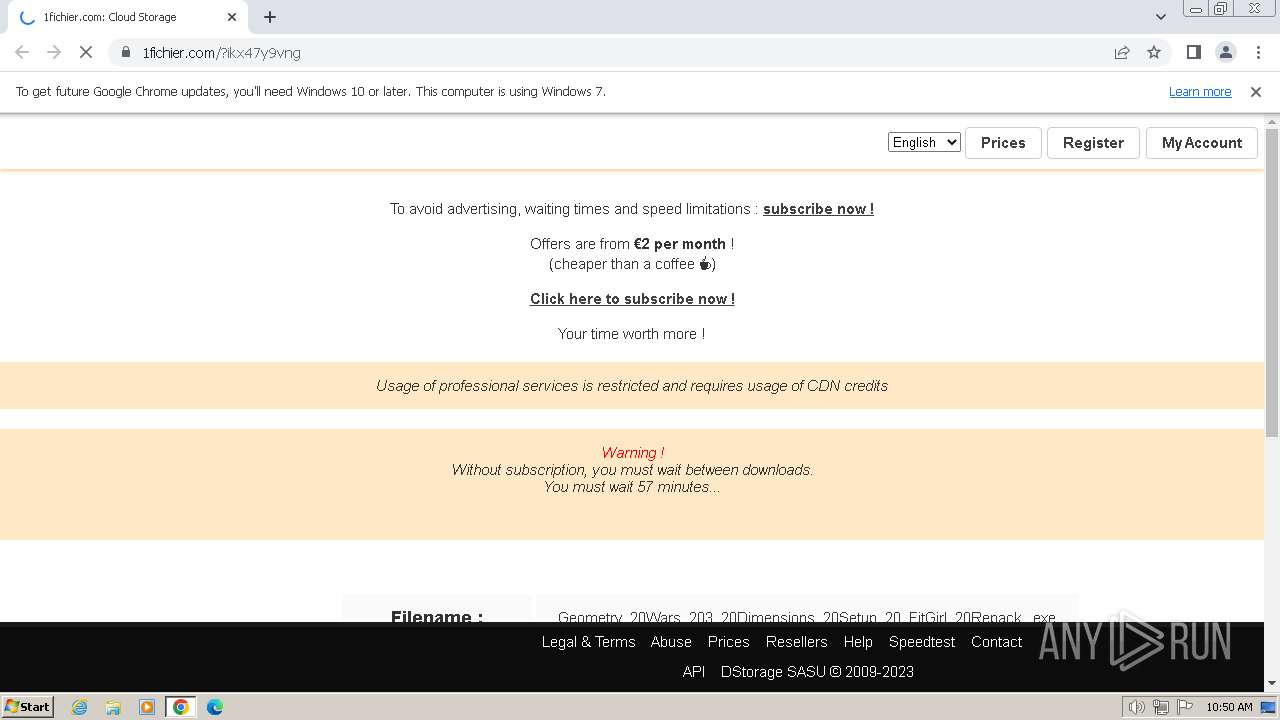Bookmark this tab with the star icon
The image size is (1280, 720).
(1154, 52)
